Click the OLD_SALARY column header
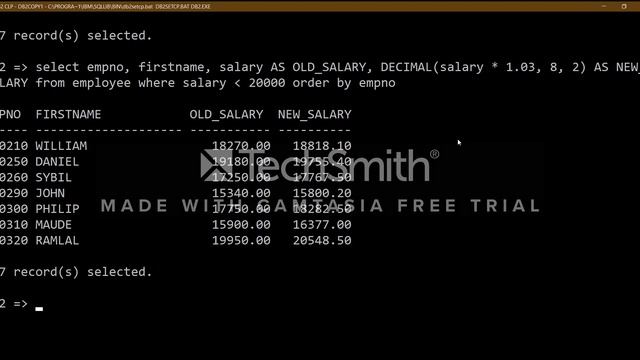 point(226,114)
